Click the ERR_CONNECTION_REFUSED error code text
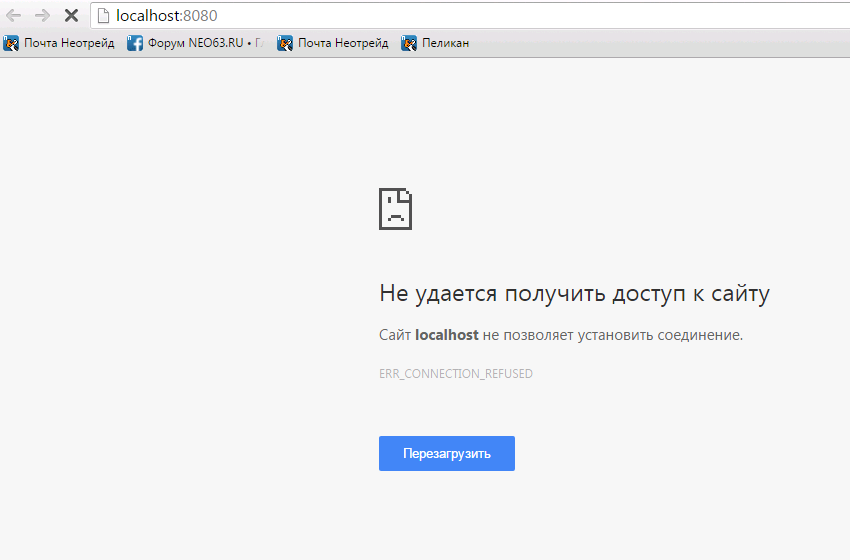850x560 pixels. tap(455, 374)
